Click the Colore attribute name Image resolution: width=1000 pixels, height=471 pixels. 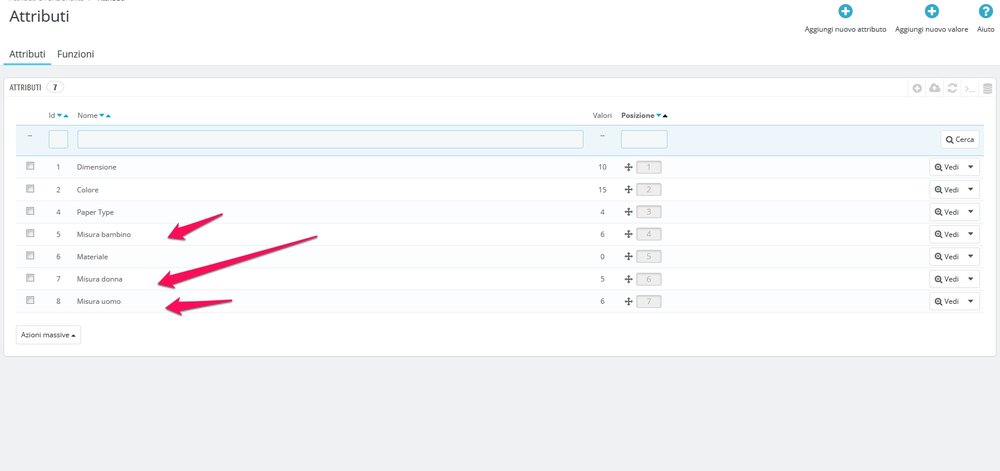click(88, 189)
